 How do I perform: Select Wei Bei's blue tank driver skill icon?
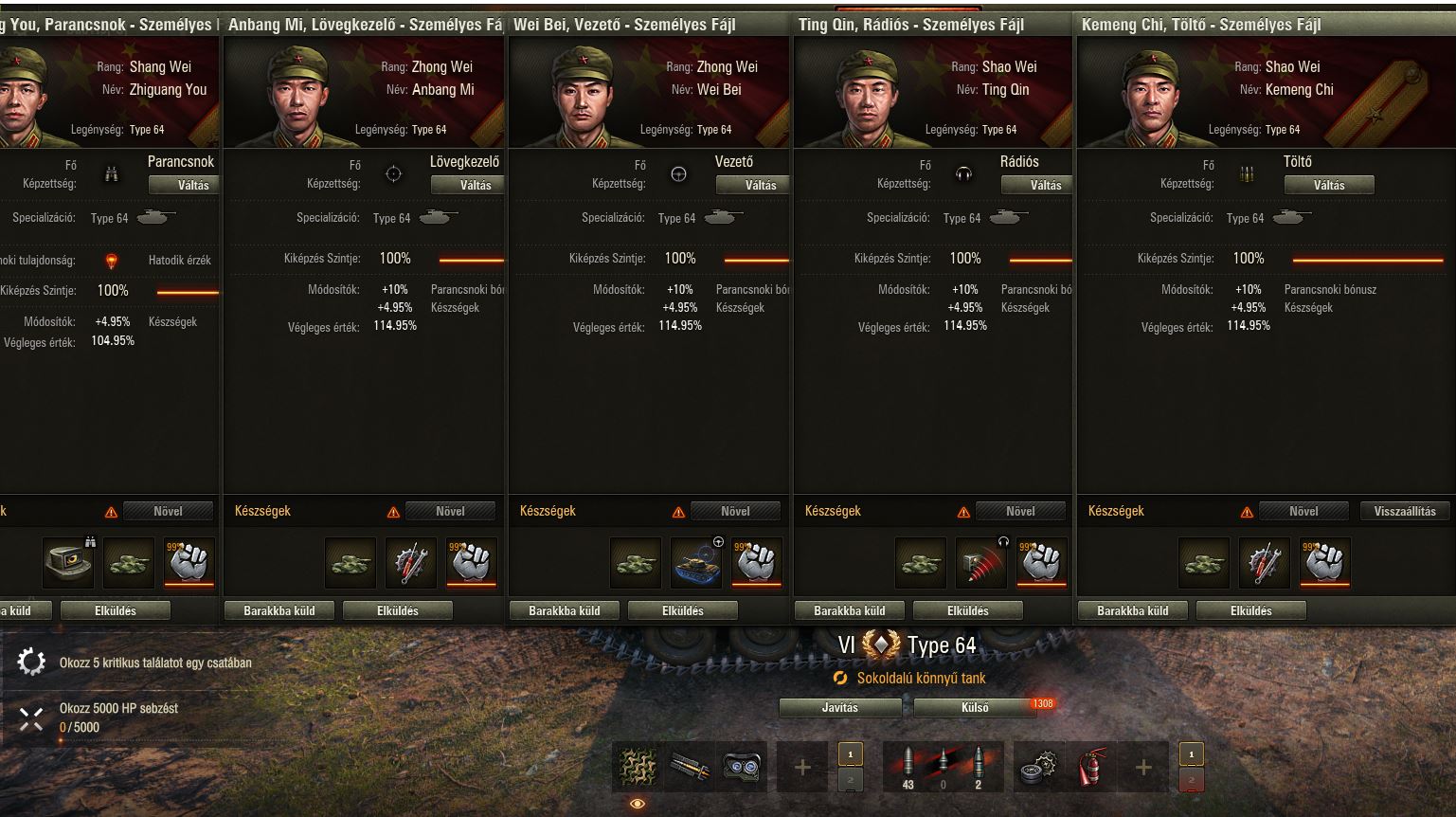[x=696, y=562]
